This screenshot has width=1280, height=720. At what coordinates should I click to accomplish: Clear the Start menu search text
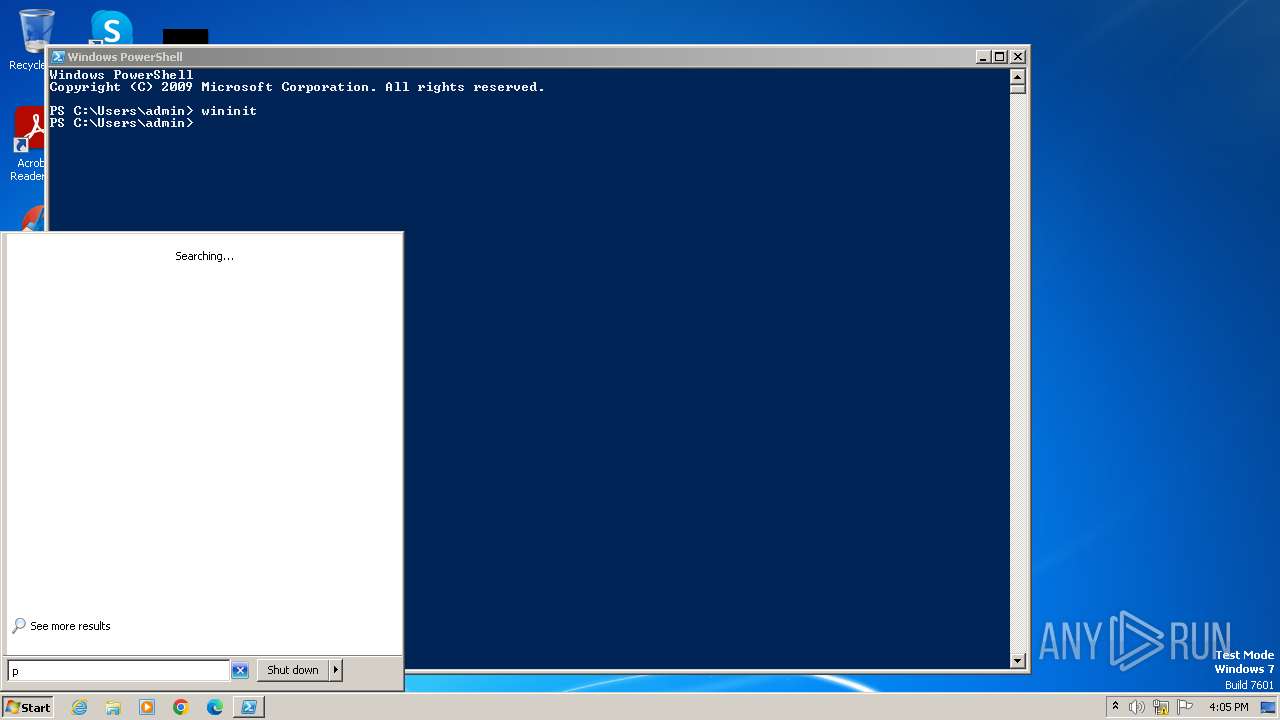tap(240, 671)
